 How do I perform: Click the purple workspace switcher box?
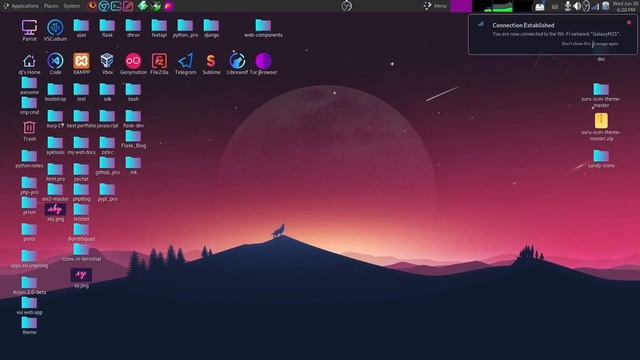[461, 6]
